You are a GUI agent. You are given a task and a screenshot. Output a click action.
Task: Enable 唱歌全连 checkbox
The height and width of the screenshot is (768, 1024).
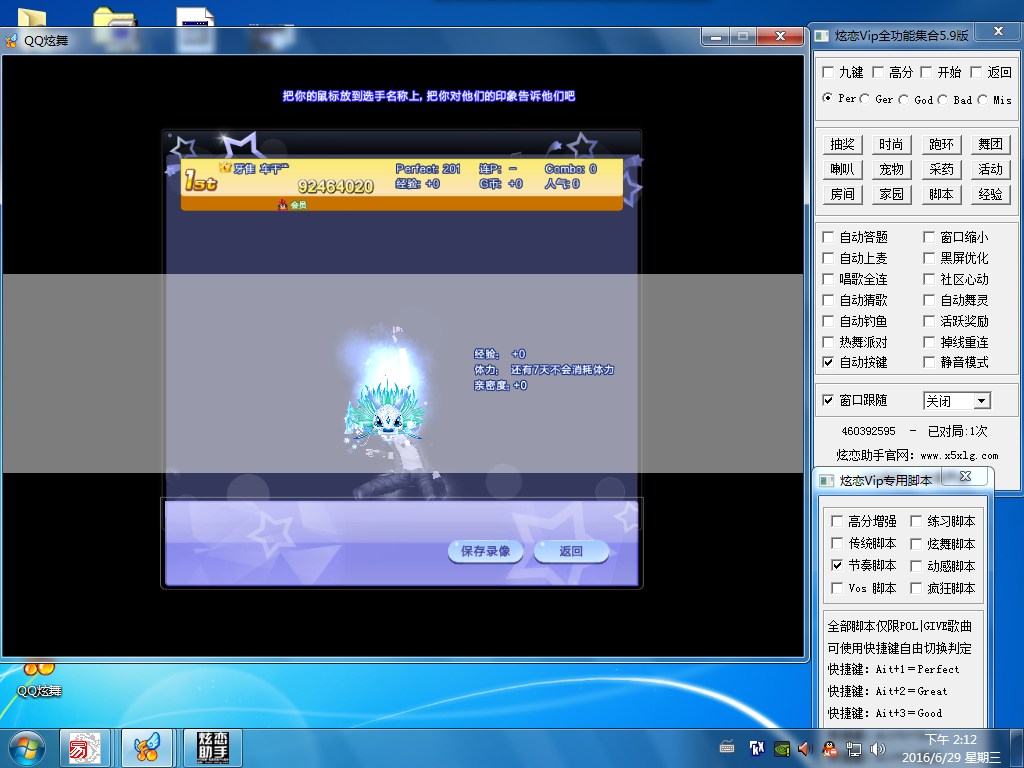point(828,280)
